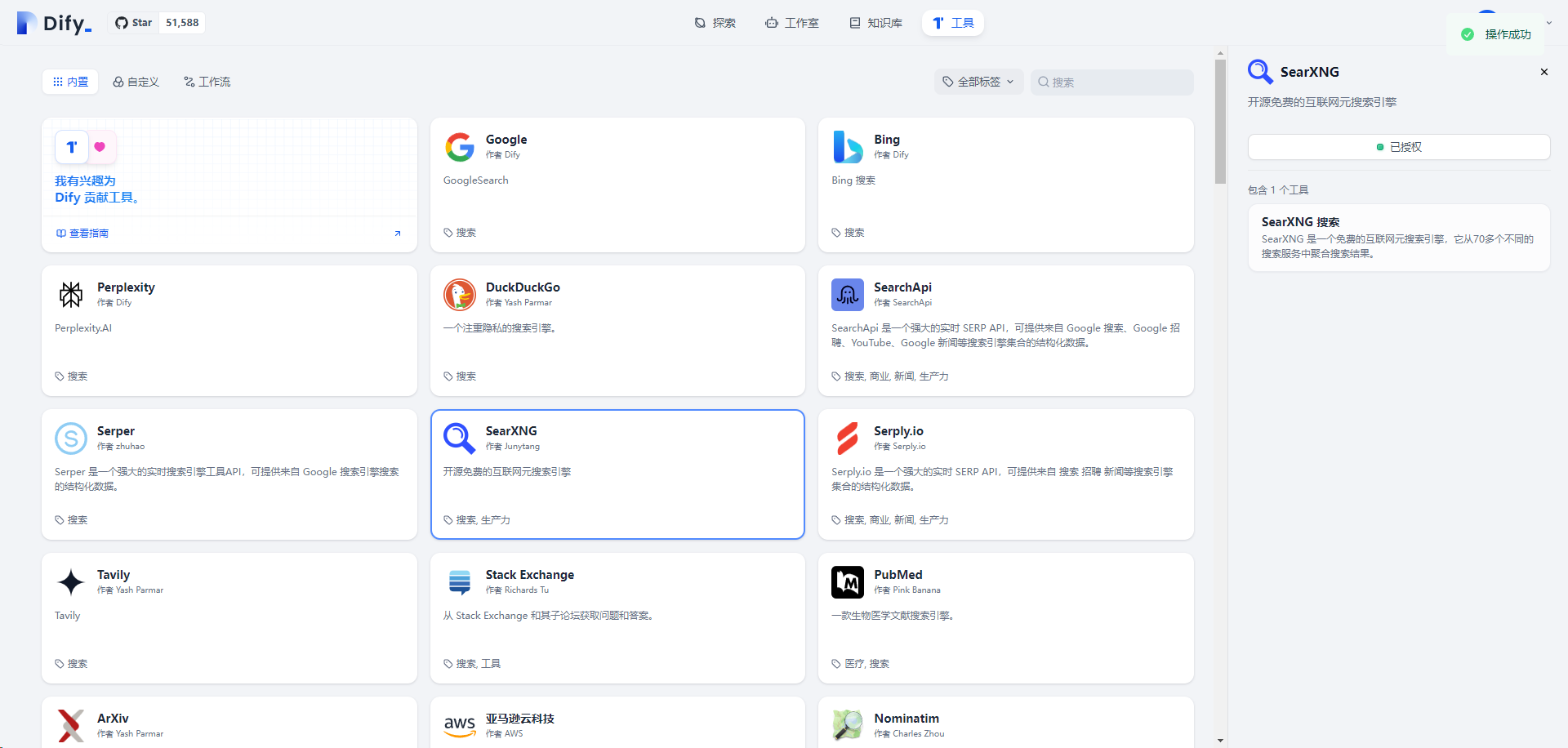The height and width of the screenshot is (748, 1568).
Task: Click the Serper logo icon
Action: point(71,439)
